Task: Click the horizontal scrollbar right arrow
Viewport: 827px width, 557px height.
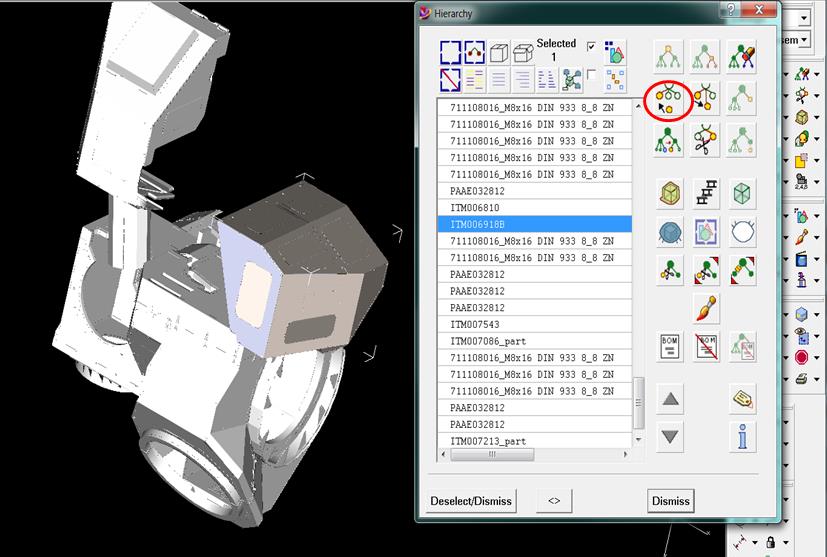Action: click(x=626, y=454)
